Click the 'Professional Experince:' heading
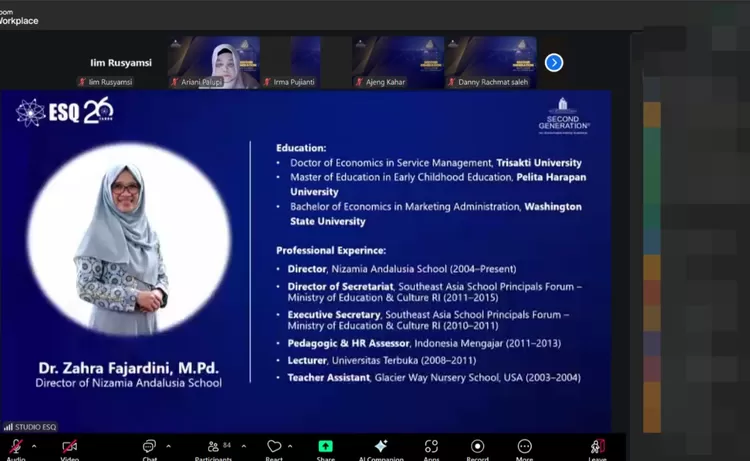 click(331, 251)
